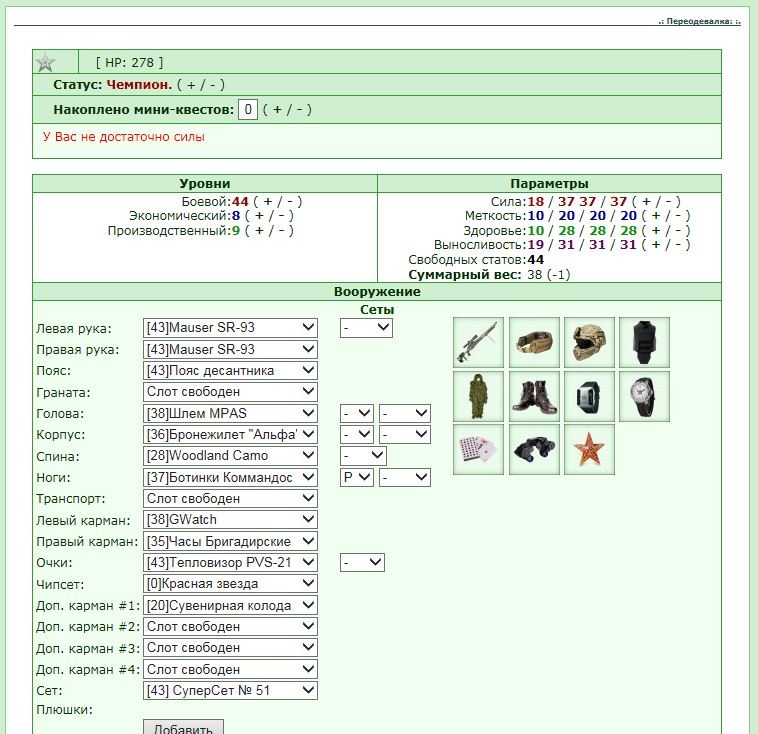
Task: Click the Добавить button
Action: pos(183,727)
